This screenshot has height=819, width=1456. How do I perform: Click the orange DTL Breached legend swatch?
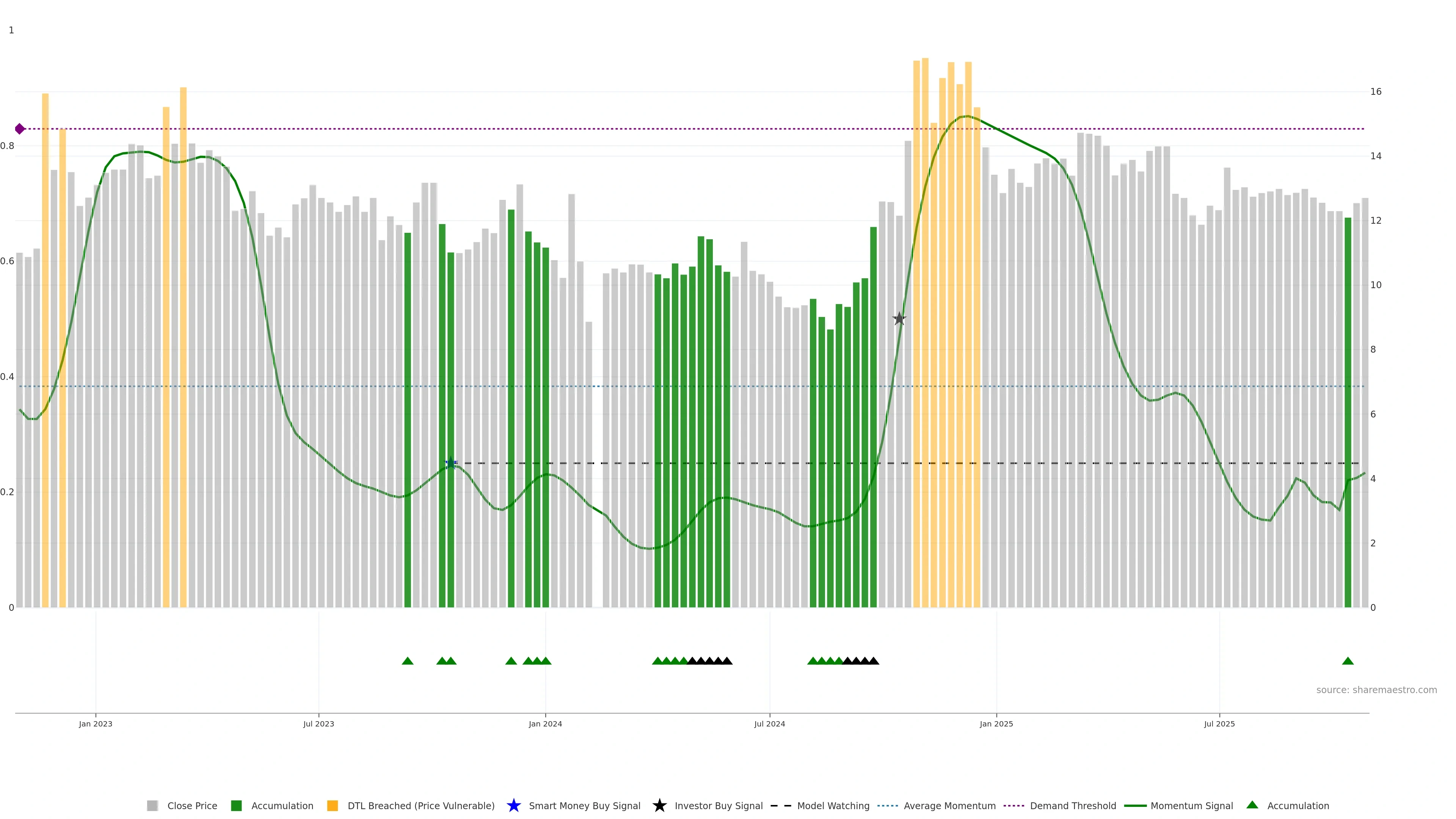tap(333, 805)
